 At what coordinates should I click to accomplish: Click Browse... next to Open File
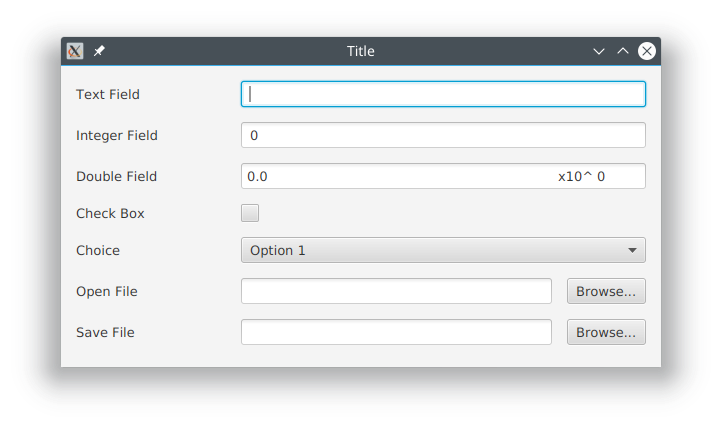pos(606,291)
